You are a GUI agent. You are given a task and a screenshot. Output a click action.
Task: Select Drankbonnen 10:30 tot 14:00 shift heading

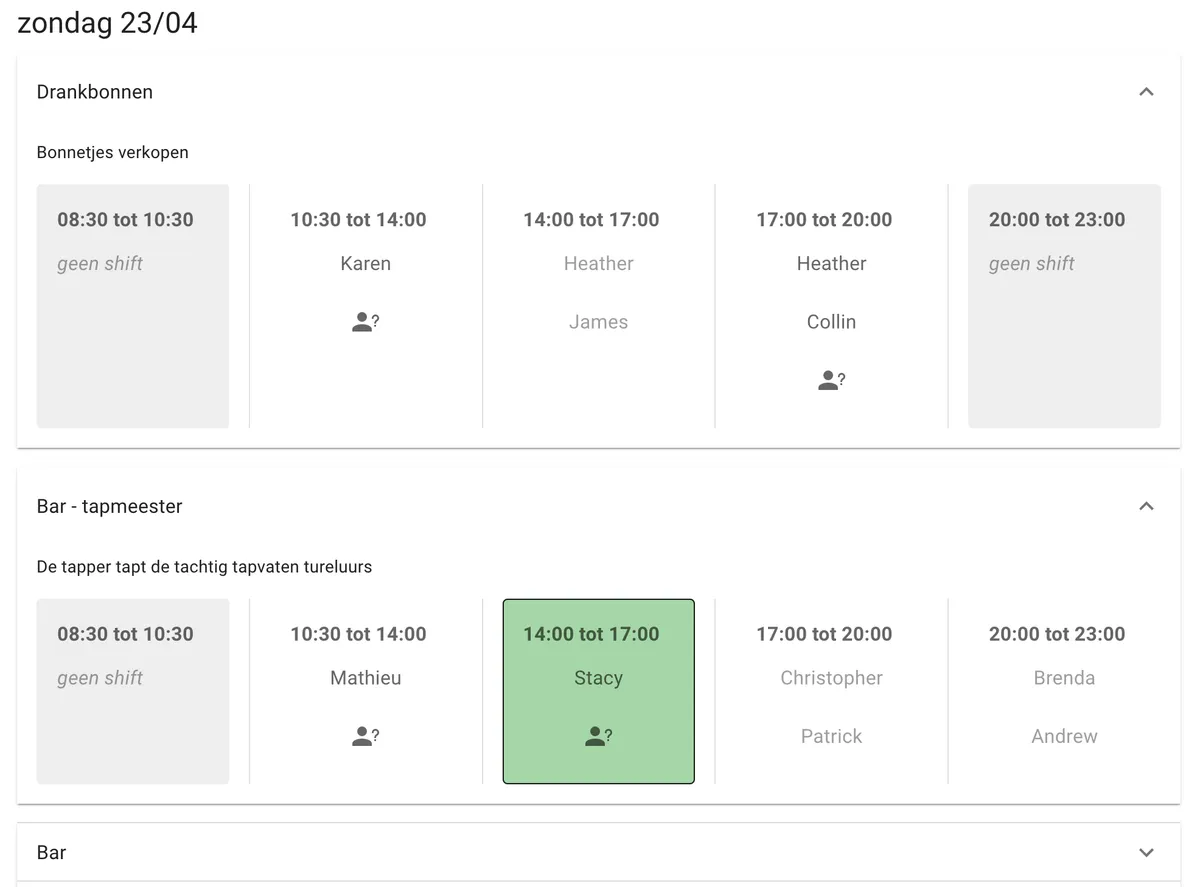pyautogui.click(x=358, y=220)
